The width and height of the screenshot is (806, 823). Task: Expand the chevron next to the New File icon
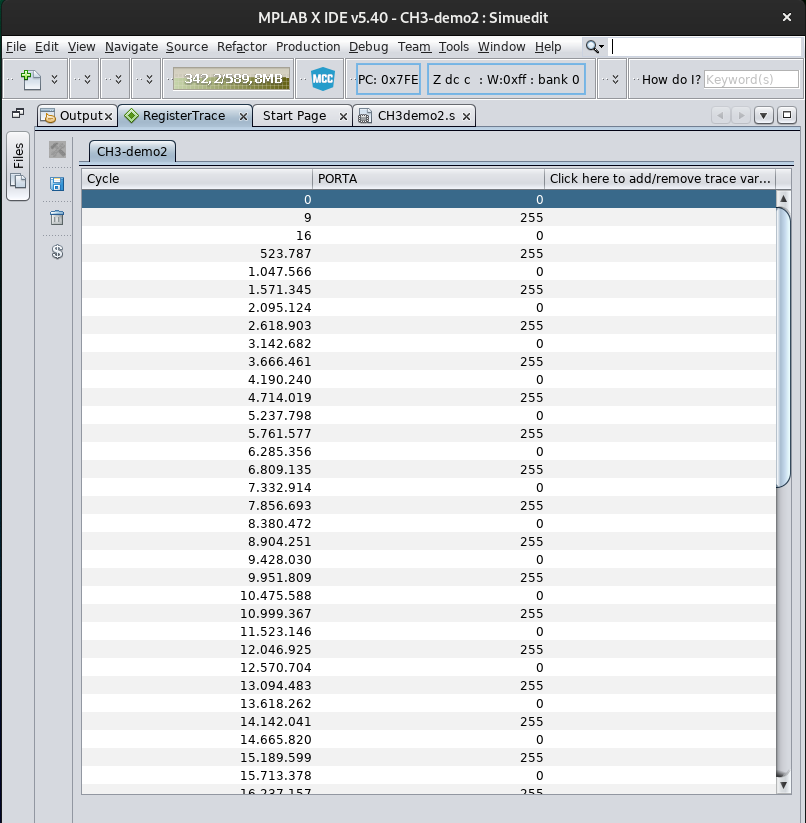[x=55, y=79]
